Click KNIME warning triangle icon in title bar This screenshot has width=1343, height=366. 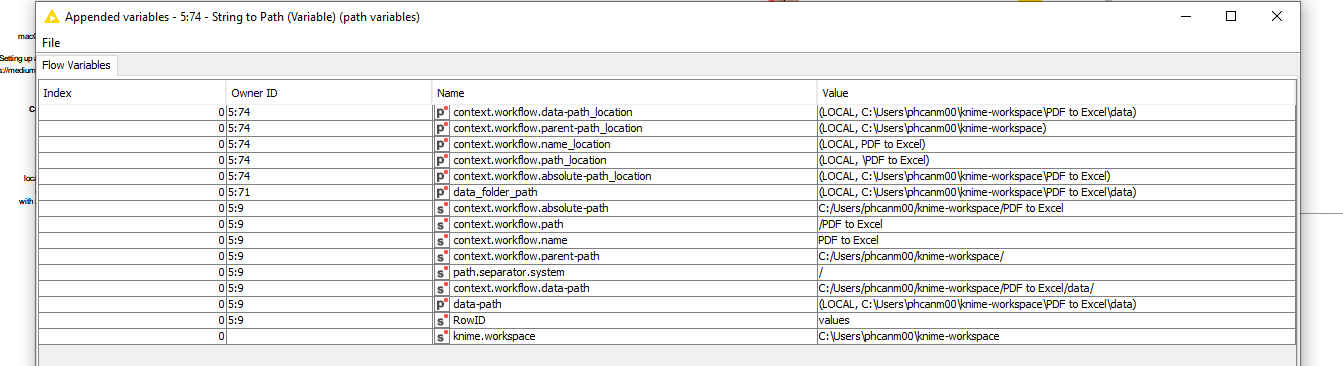(52, 17)
